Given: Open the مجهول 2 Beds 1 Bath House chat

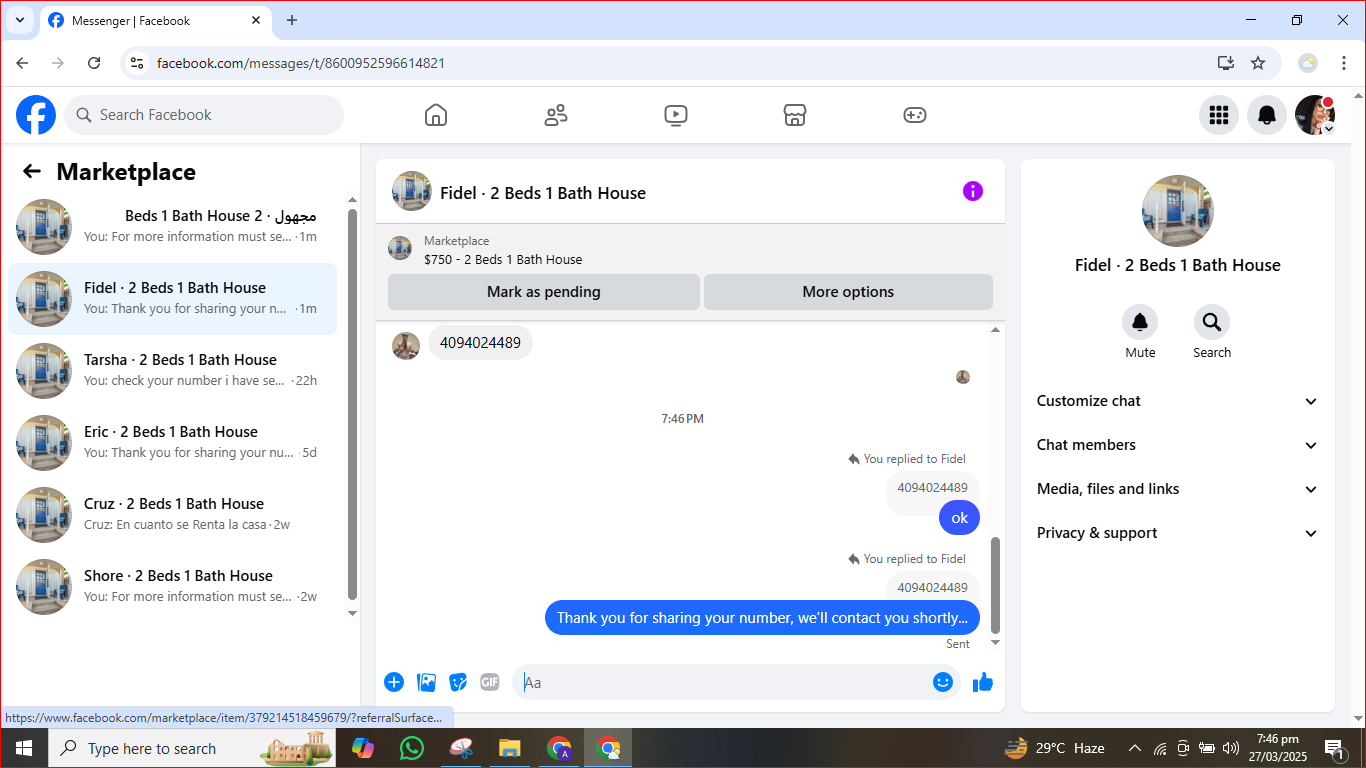Looking at the screenshot, I should click(172, 227).
